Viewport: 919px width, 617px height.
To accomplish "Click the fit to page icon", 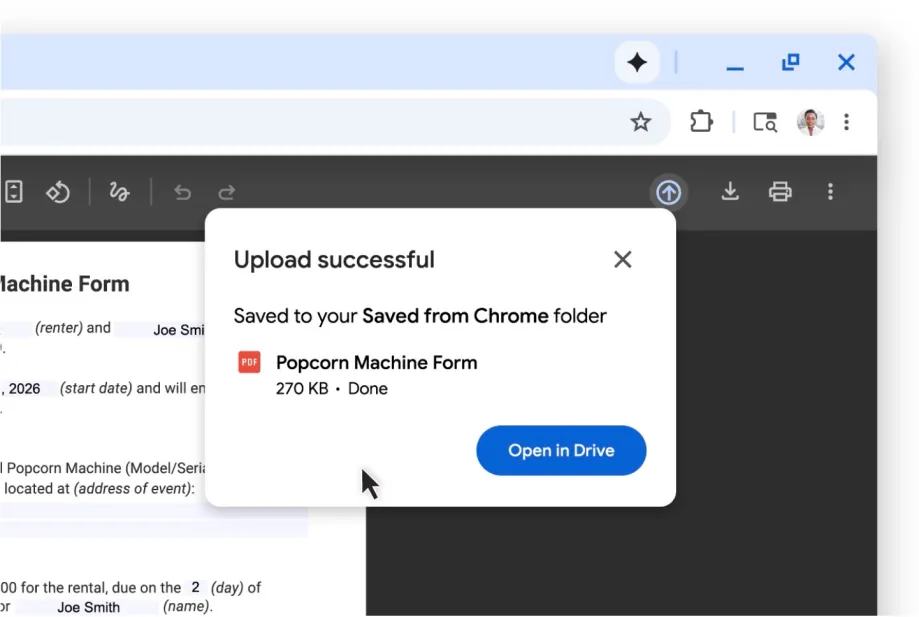I will (13, 192).
